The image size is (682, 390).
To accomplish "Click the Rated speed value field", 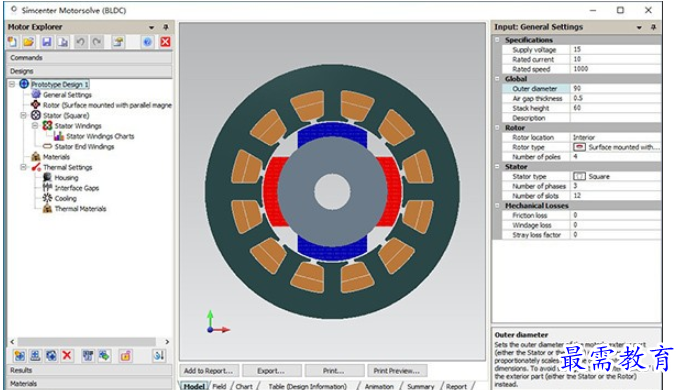I will [x=615, y=69].
